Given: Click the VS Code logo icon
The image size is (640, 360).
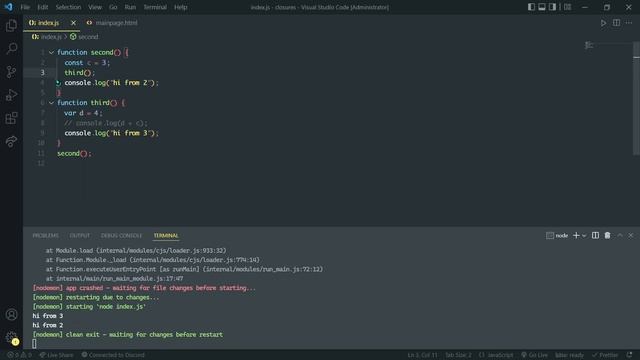Looking at the screenshot, I should [9, 7].
